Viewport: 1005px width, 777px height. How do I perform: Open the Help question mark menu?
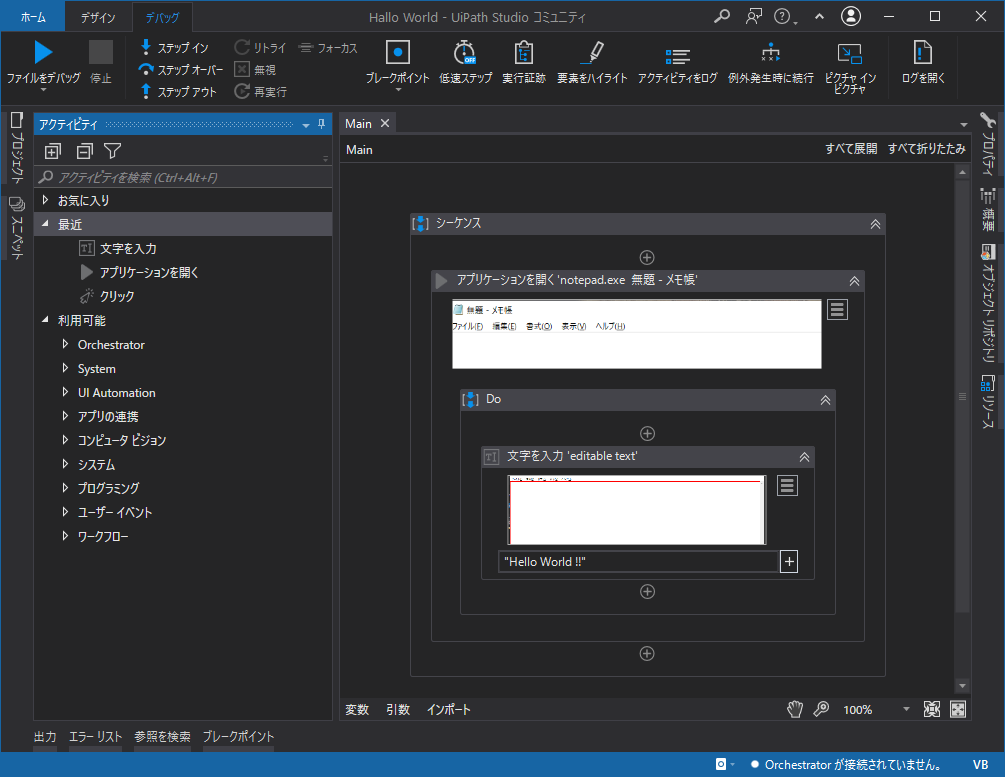(x=785, y=17)
